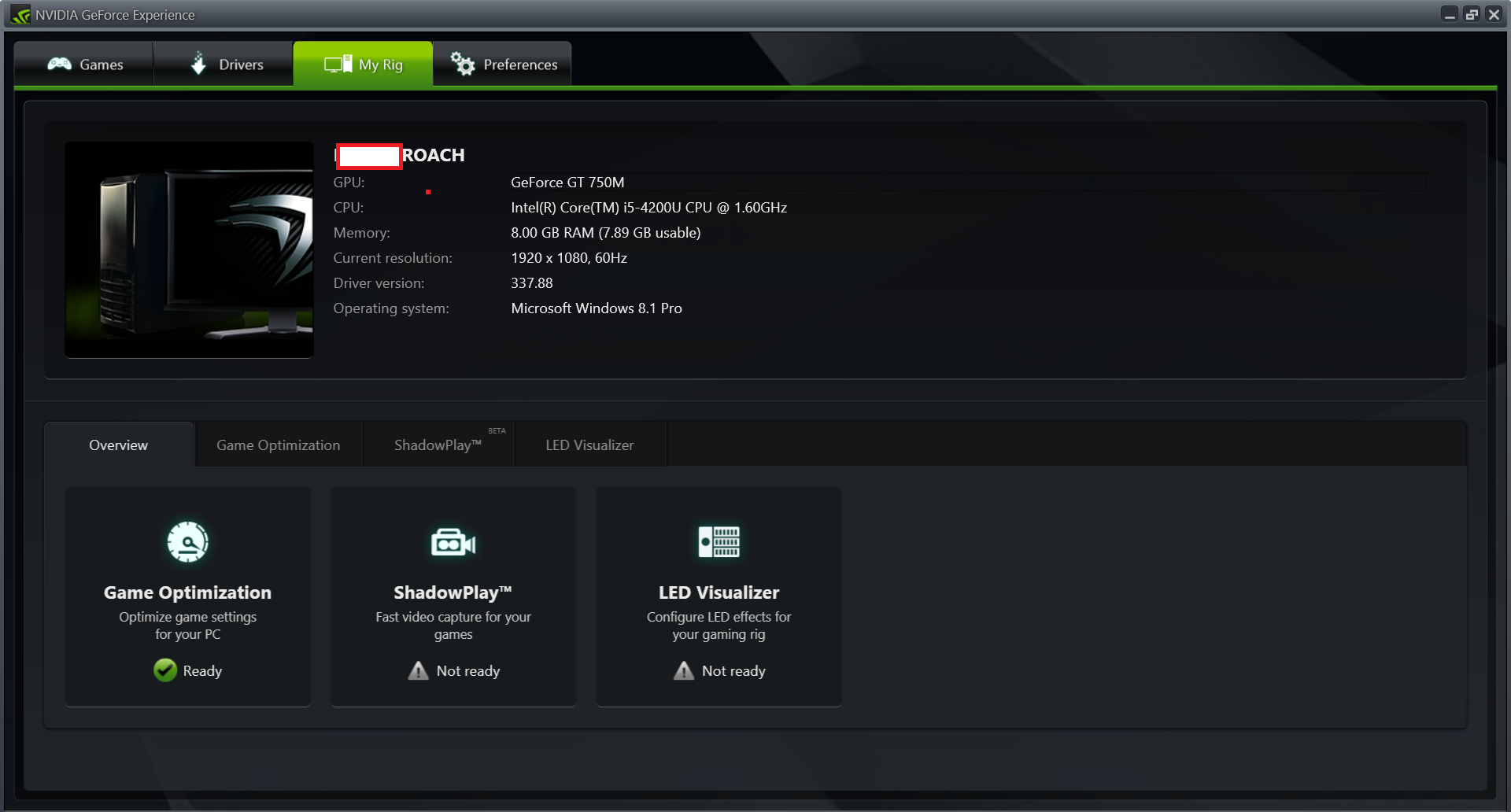Click the 'Ready' status text
This screenshot has height=812, width=1511.
point(202,671)
